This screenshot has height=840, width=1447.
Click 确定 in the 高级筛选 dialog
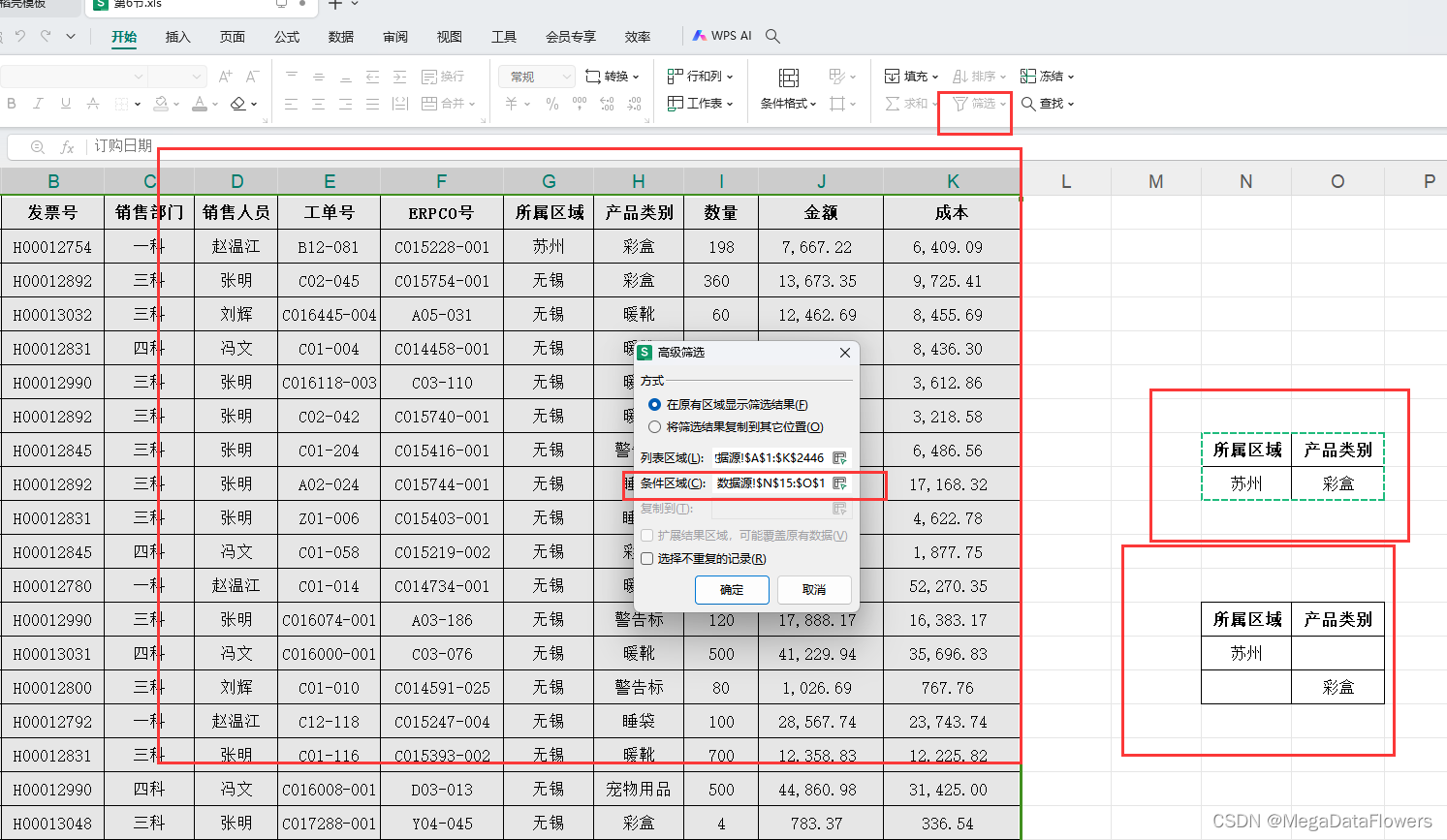pyautogui.click(x=732, y=590)
